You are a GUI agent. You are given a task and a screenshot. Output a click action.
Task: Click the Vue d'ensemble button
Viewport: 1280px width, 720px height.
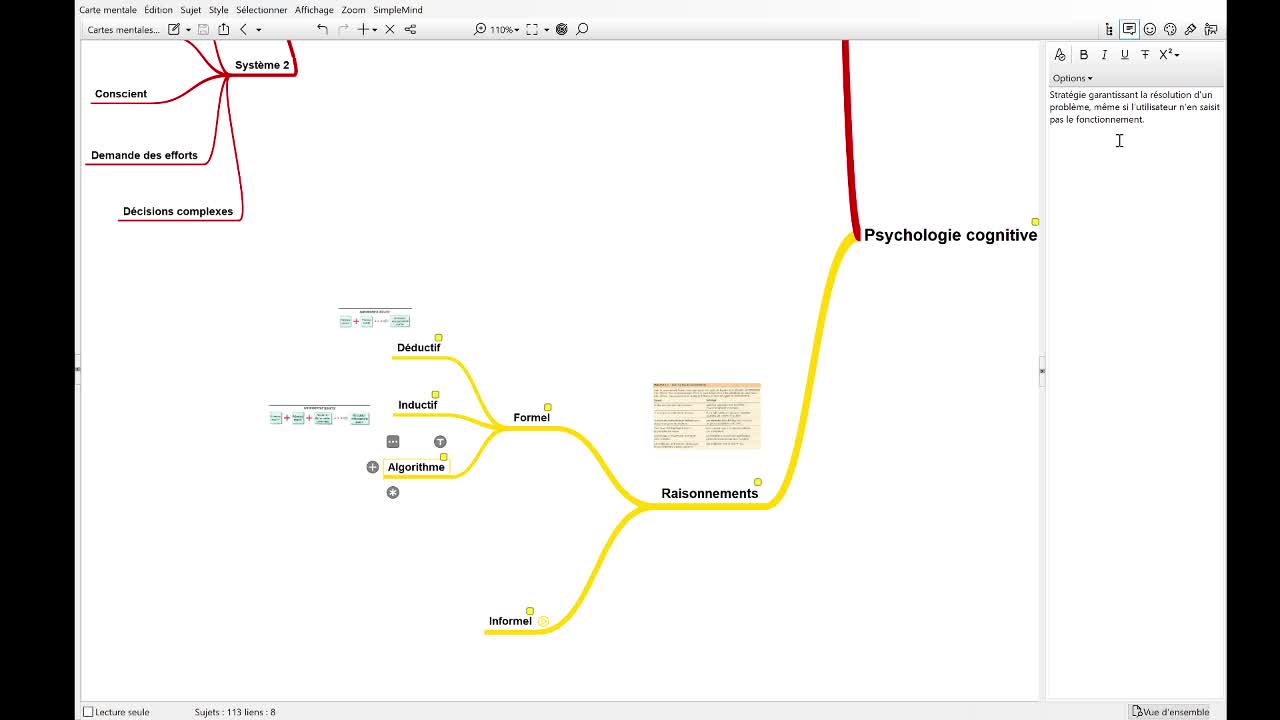(x=1170, y=712)
